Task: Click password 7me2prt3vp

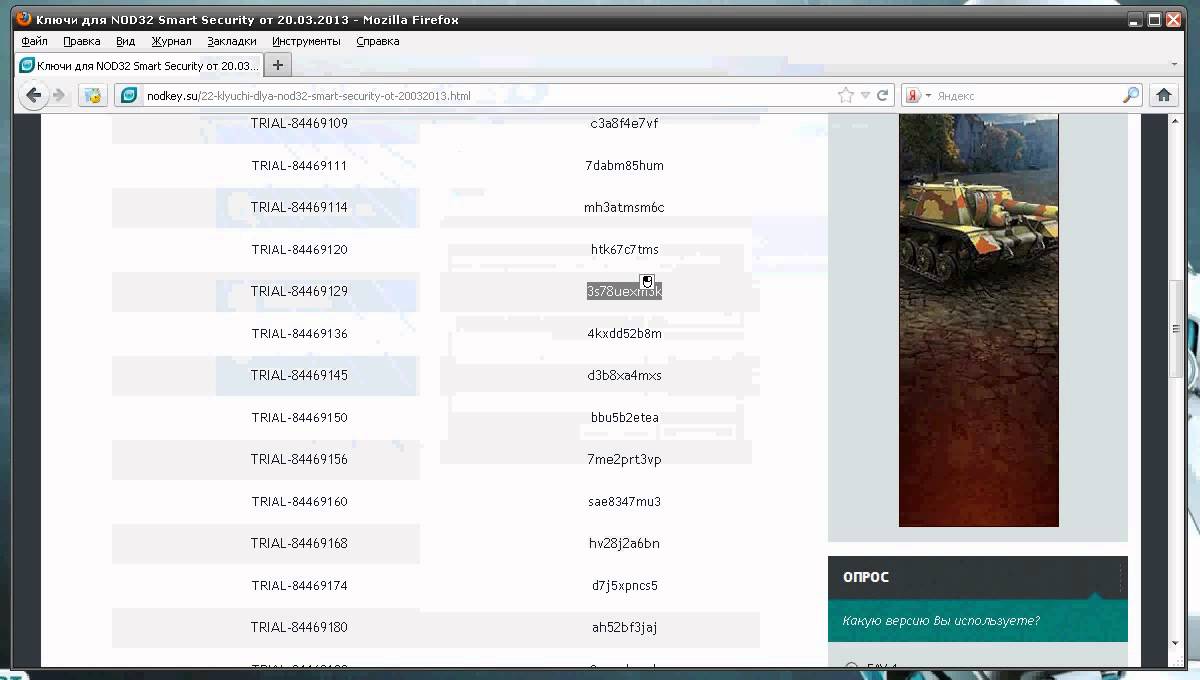Action: coord(624,460)
